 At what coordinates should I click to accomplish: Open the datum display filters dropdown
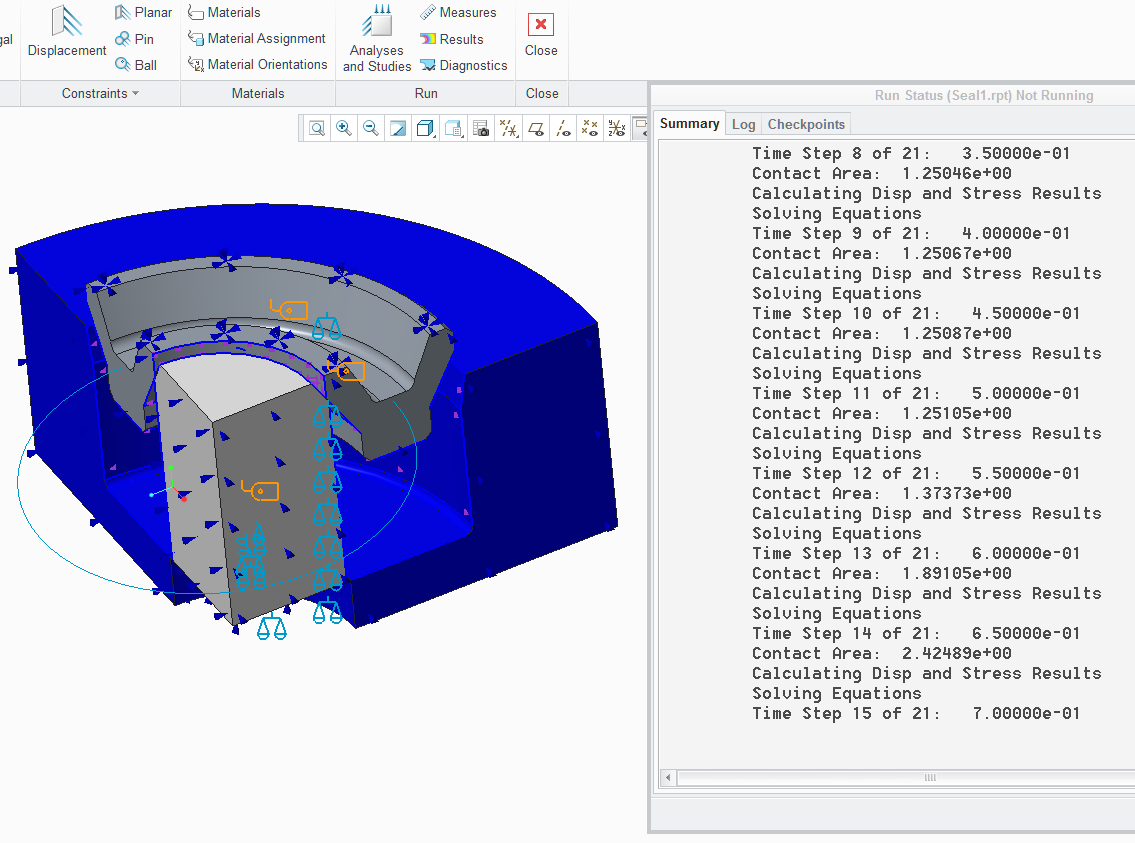[x=509, y=129]
